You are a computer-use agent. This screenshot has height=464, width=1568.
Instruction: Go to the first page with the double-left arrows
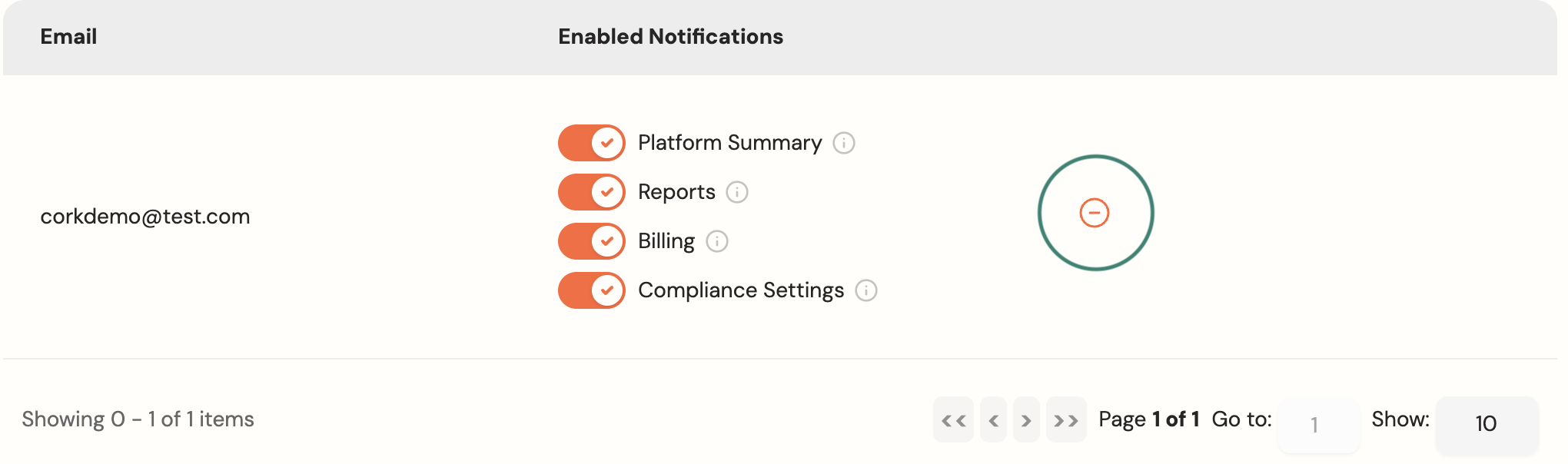click(953, 419)
